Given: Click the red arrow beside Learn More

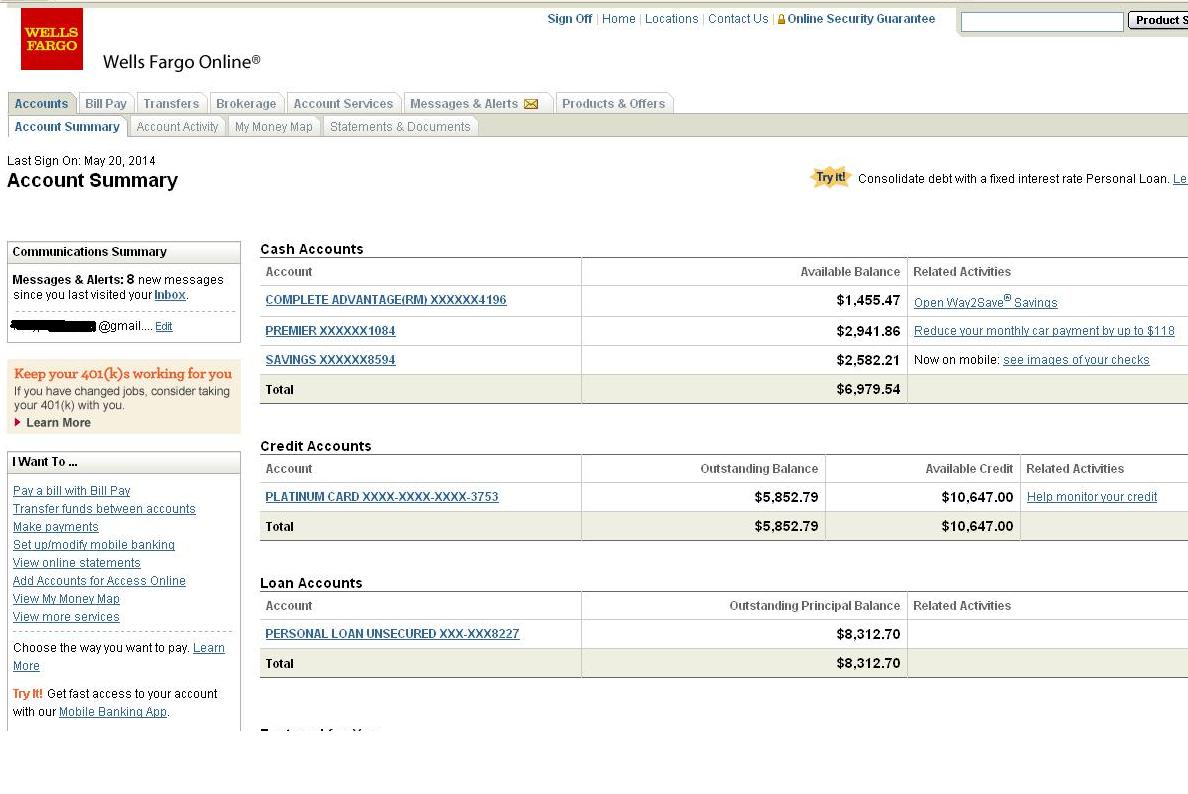Looking at the screenshot, I should [x=17, y=422].
